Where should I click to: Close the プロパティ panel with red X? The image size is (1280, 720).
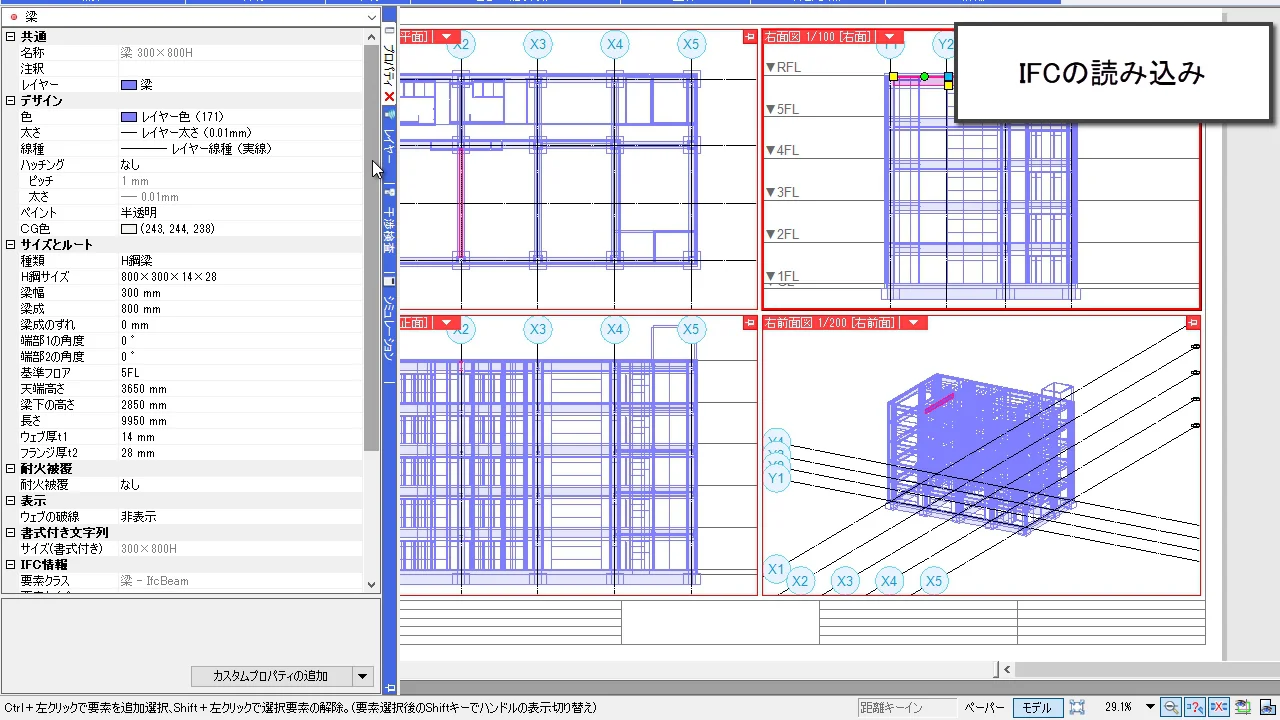[x=390, y=97]
